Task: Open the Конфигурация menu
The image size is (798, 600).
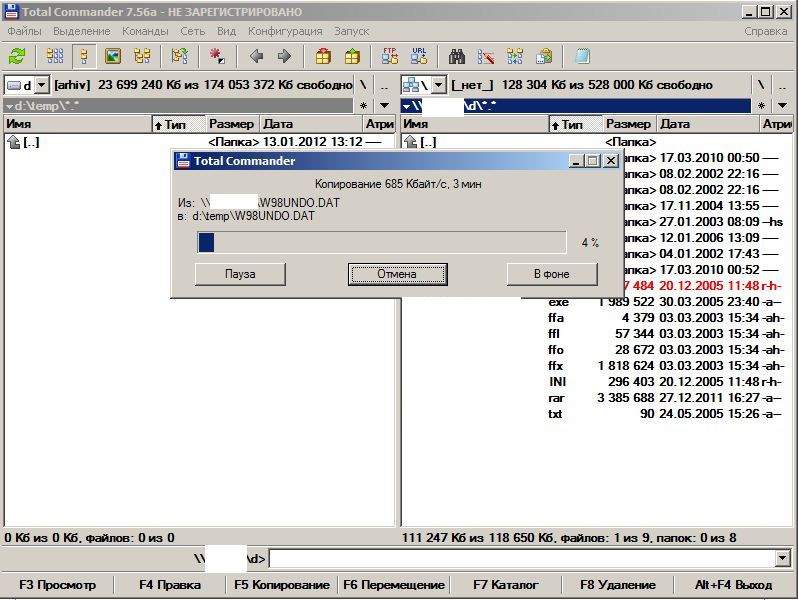Action: [285, 31]
